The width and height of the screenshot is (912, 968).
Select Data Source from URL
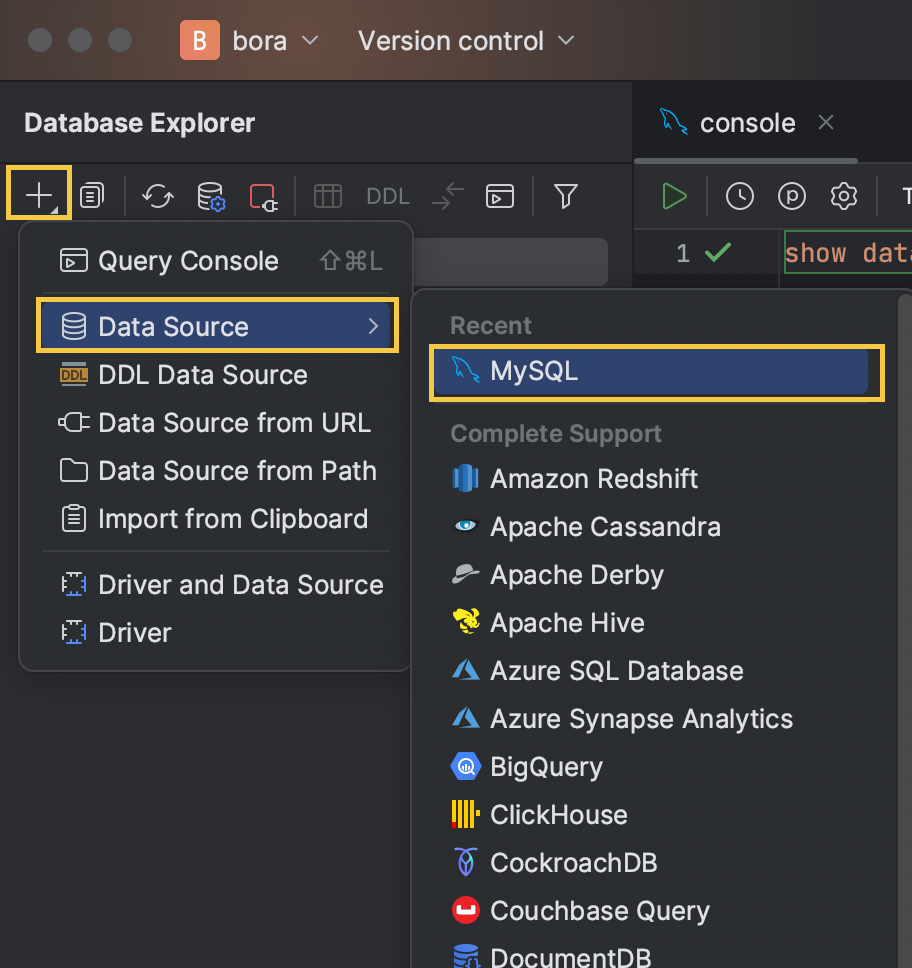pos(234,423)
